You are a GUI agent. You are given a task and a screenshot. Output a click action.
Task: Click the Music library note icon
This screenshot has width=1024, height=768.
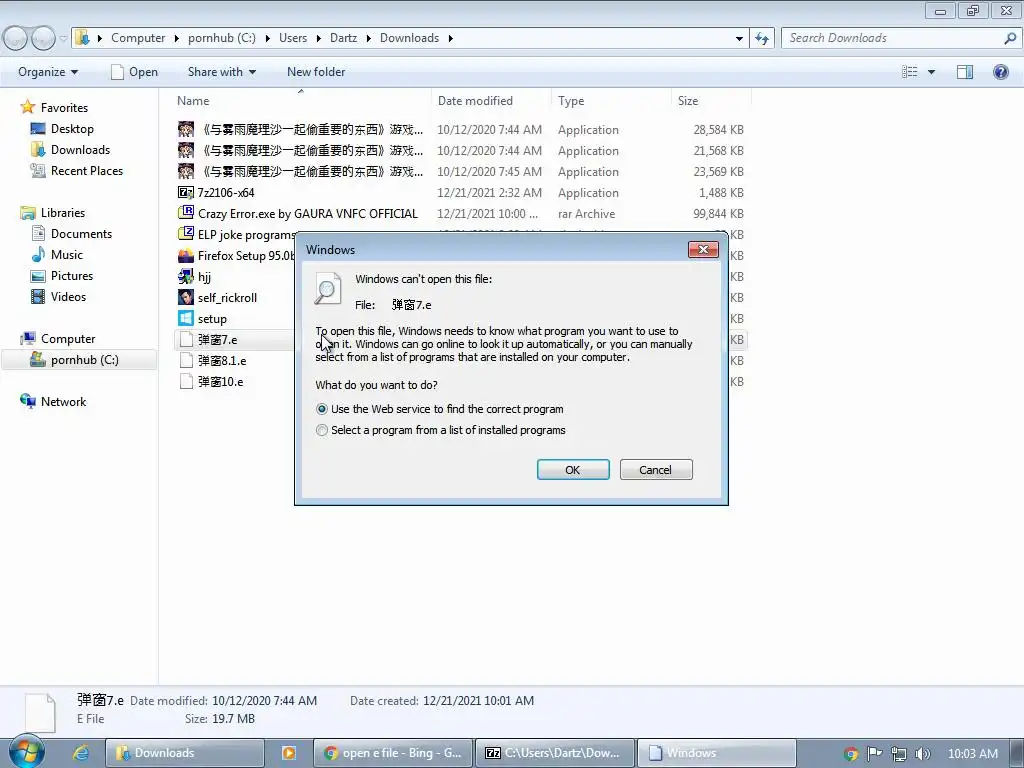pos(38,255)
